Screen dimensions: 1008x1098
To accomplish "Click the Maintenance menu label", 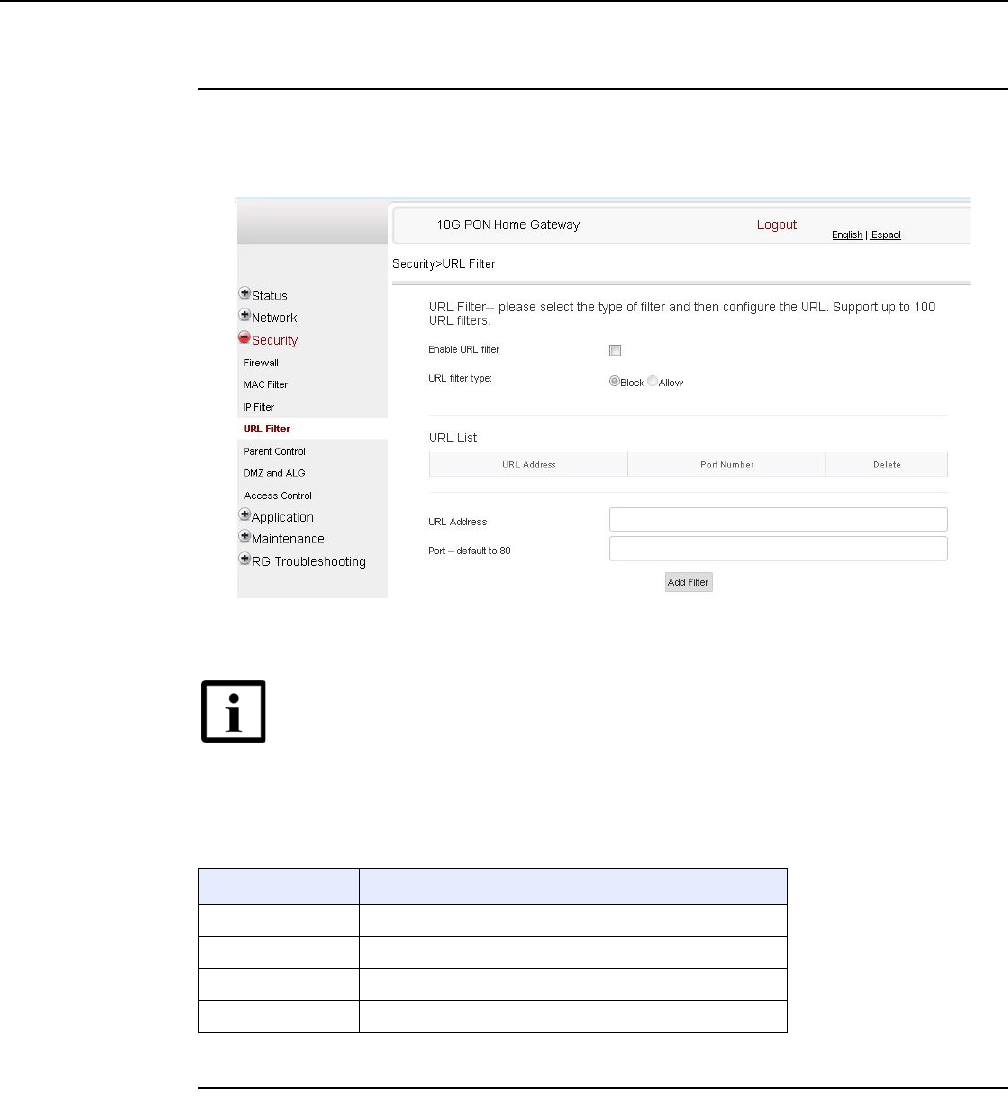I will click(288, 538).
